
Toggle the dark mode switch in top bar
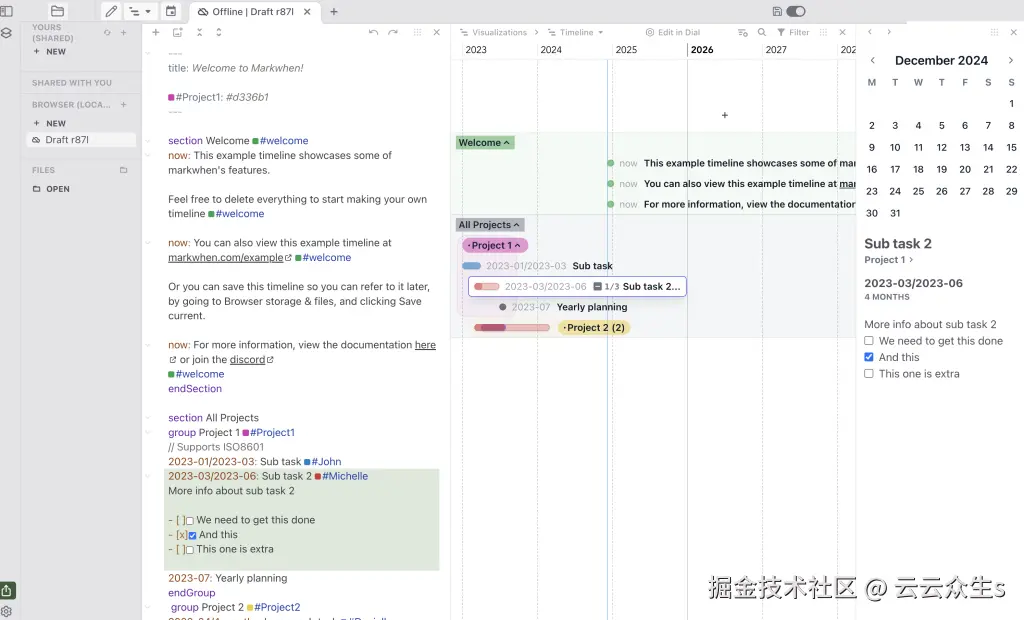tap(796, 11)
